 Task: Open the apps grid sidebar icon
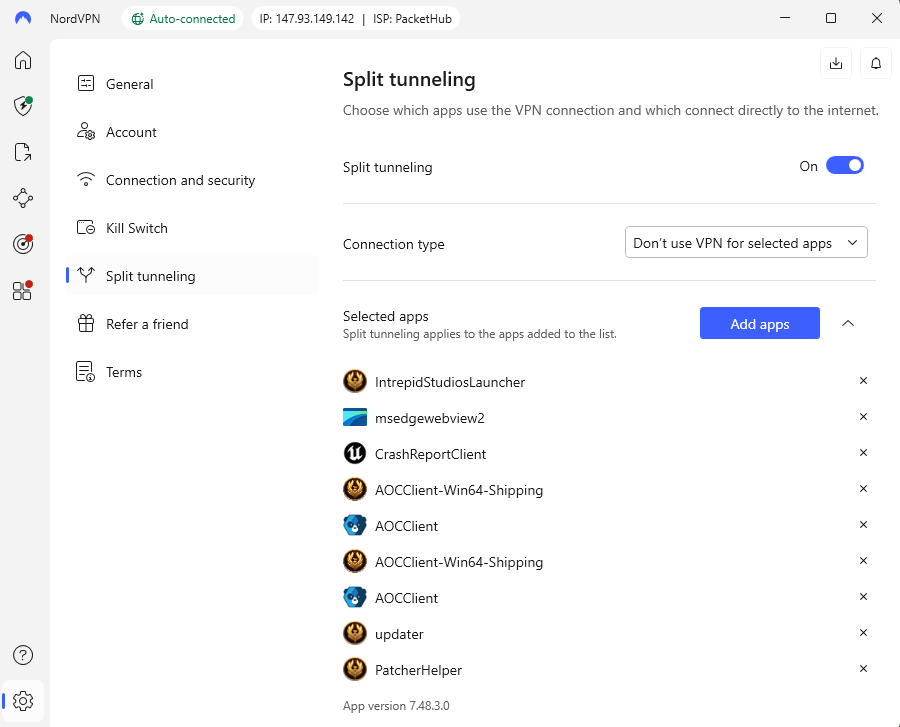point(23,290)
